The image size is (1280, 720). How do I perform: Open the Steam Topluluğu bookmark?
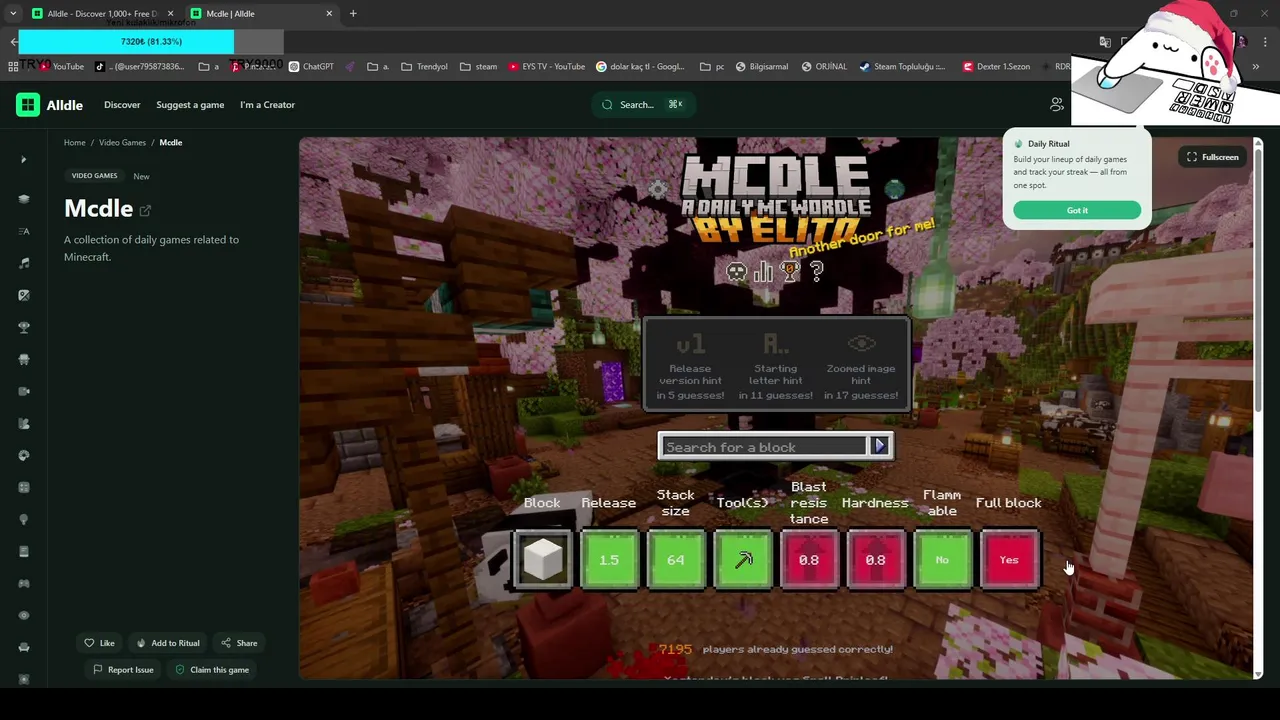[x=902, y=67]
